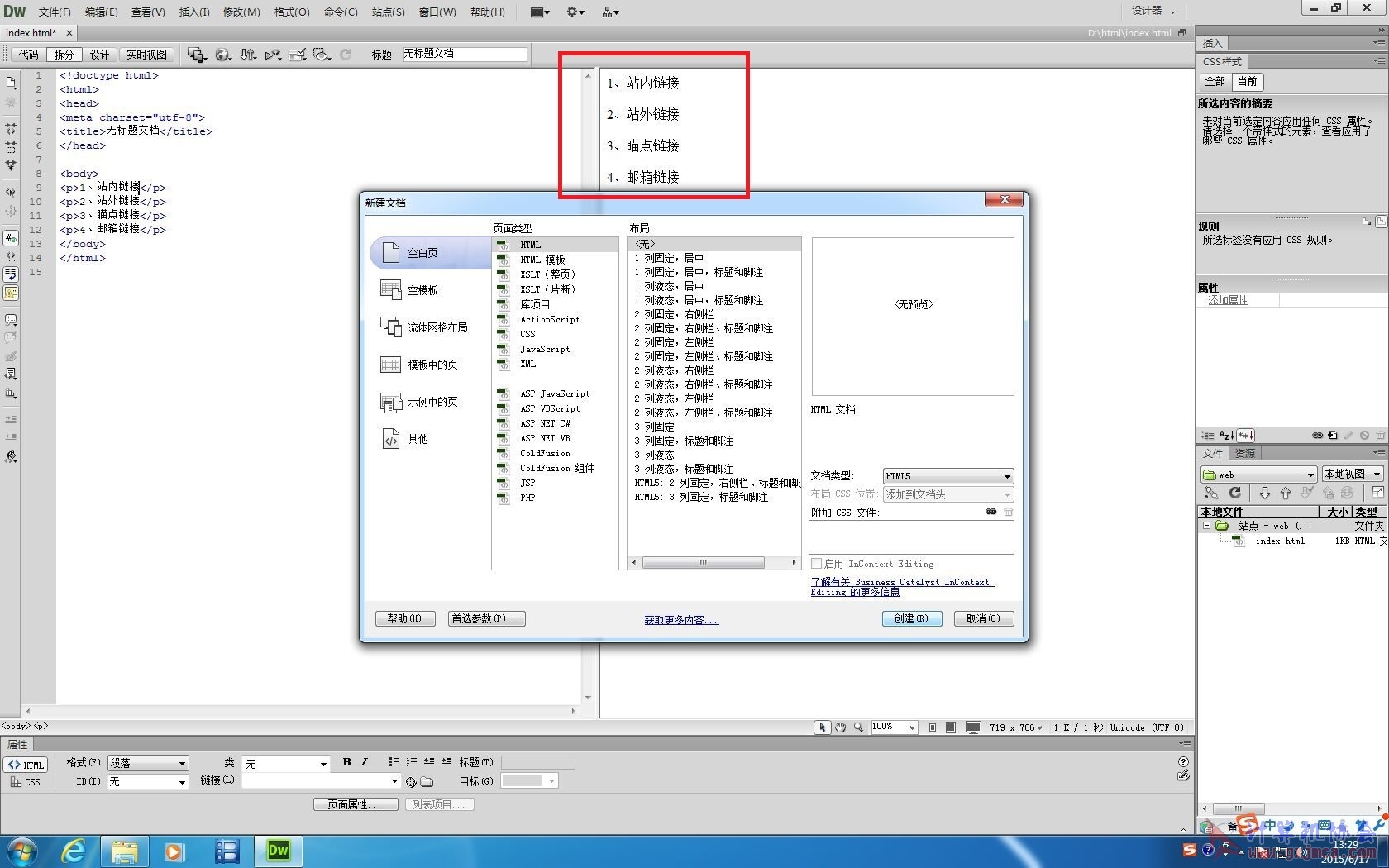This screenshot has height=868, width=1389.
Task: Click the attach CSS file link icon in dialog
Action: [x=990, y=512]
